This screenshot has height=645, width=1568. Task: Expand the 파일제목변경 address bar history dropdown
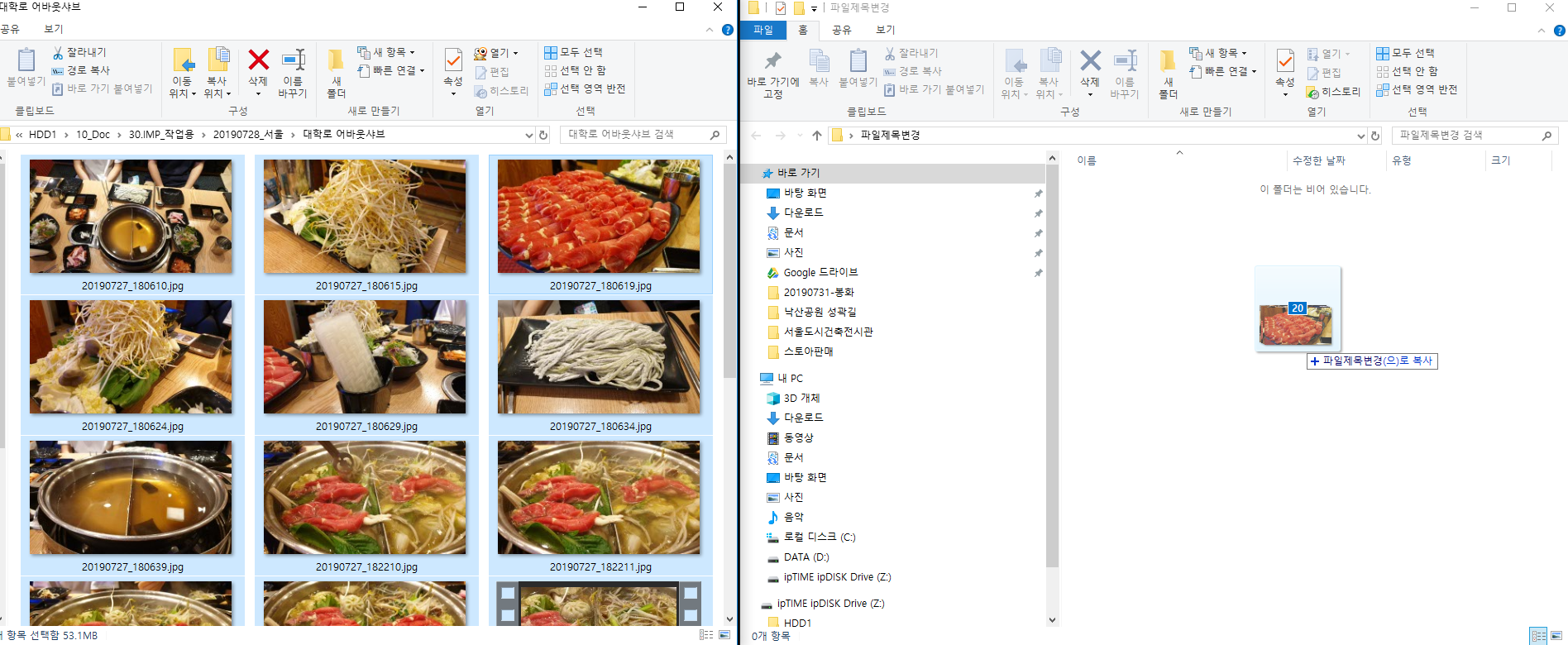[x=1361, y=136]
